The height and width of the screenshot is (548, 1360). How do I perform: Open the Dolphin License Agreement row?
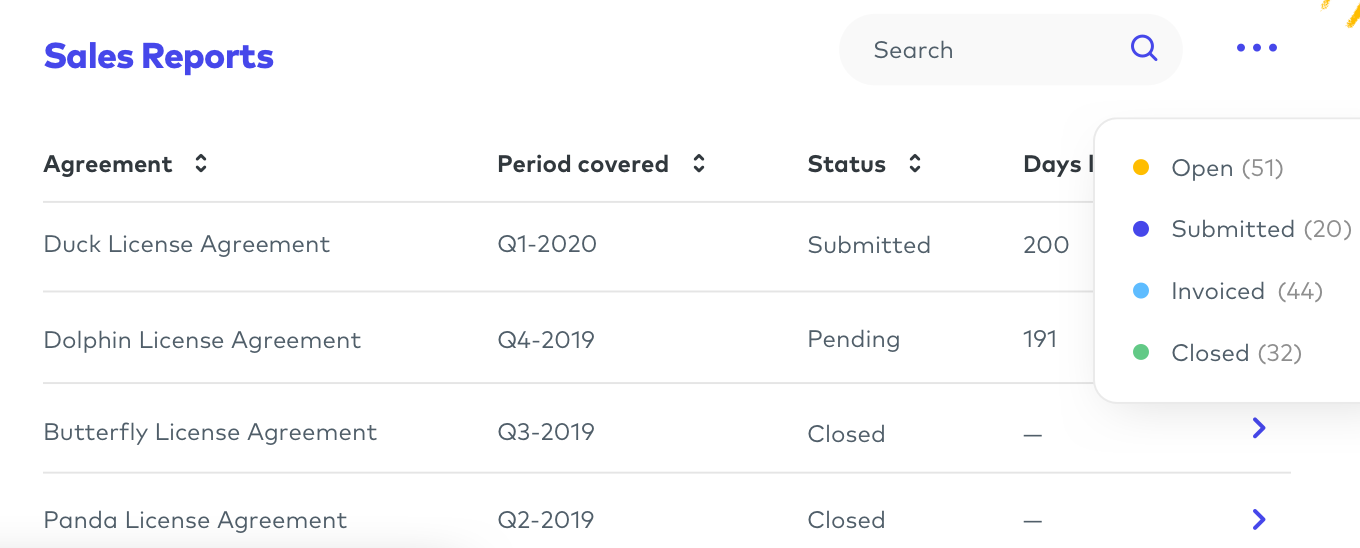(x=202, y=340)
